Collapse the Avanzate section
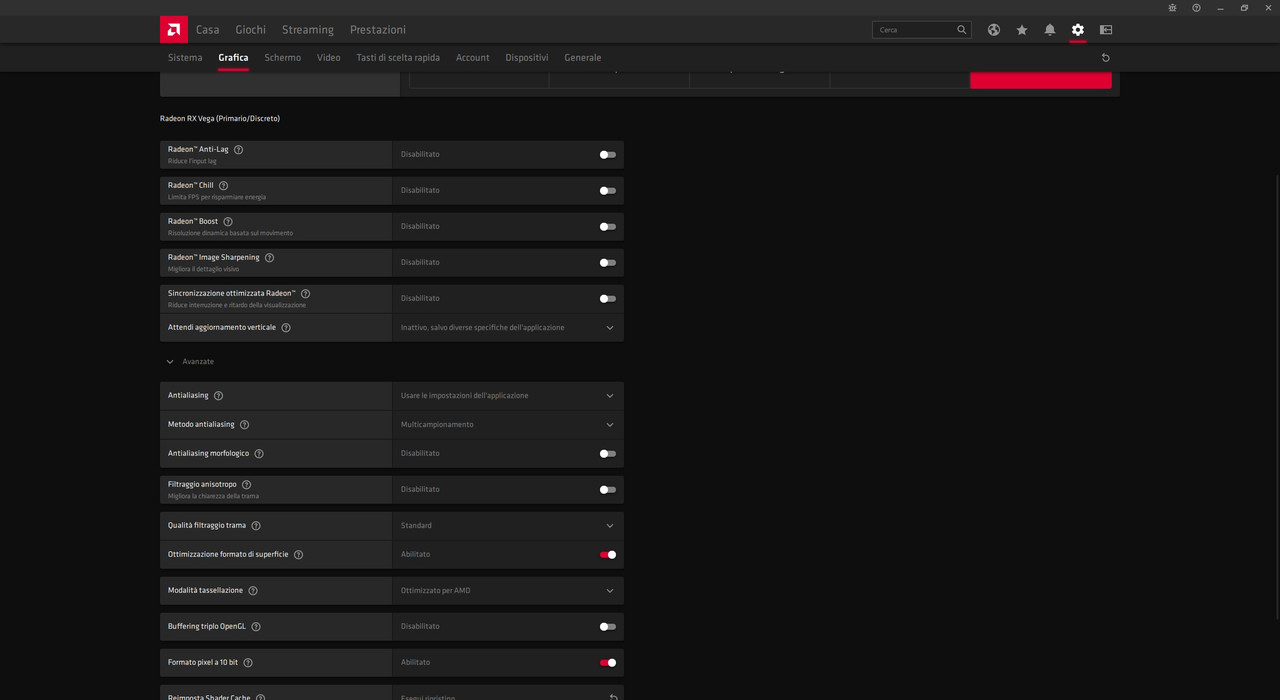Image resolution: width=1280 pixels, height=700 pixels. pos(190,362)
